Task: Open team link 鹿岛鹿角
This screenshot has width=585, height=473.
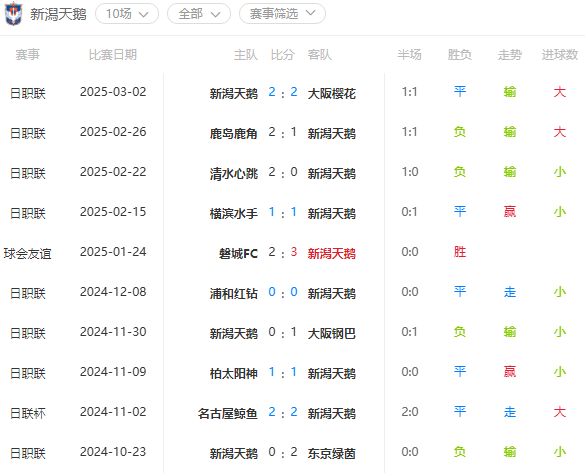Action: (x=234, y=133)
